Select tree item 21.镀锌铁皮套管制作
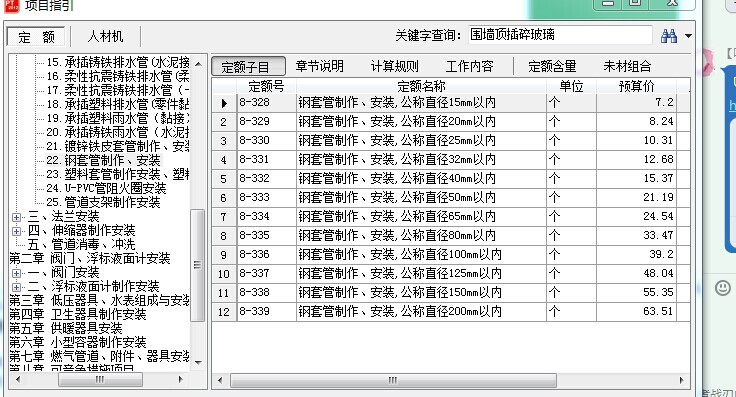 (x=117, y=146)
